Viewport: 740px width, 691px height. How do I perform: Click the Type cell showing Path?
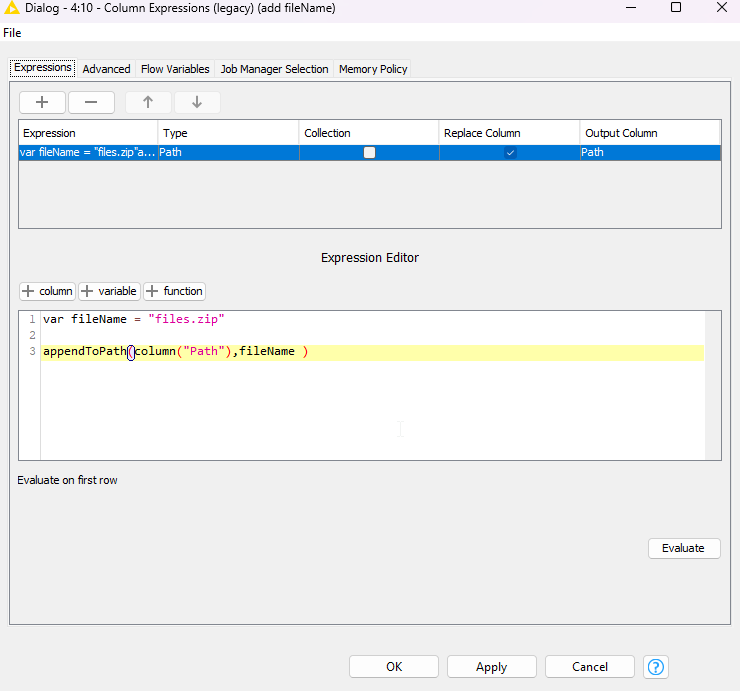(x=228, y=152)
